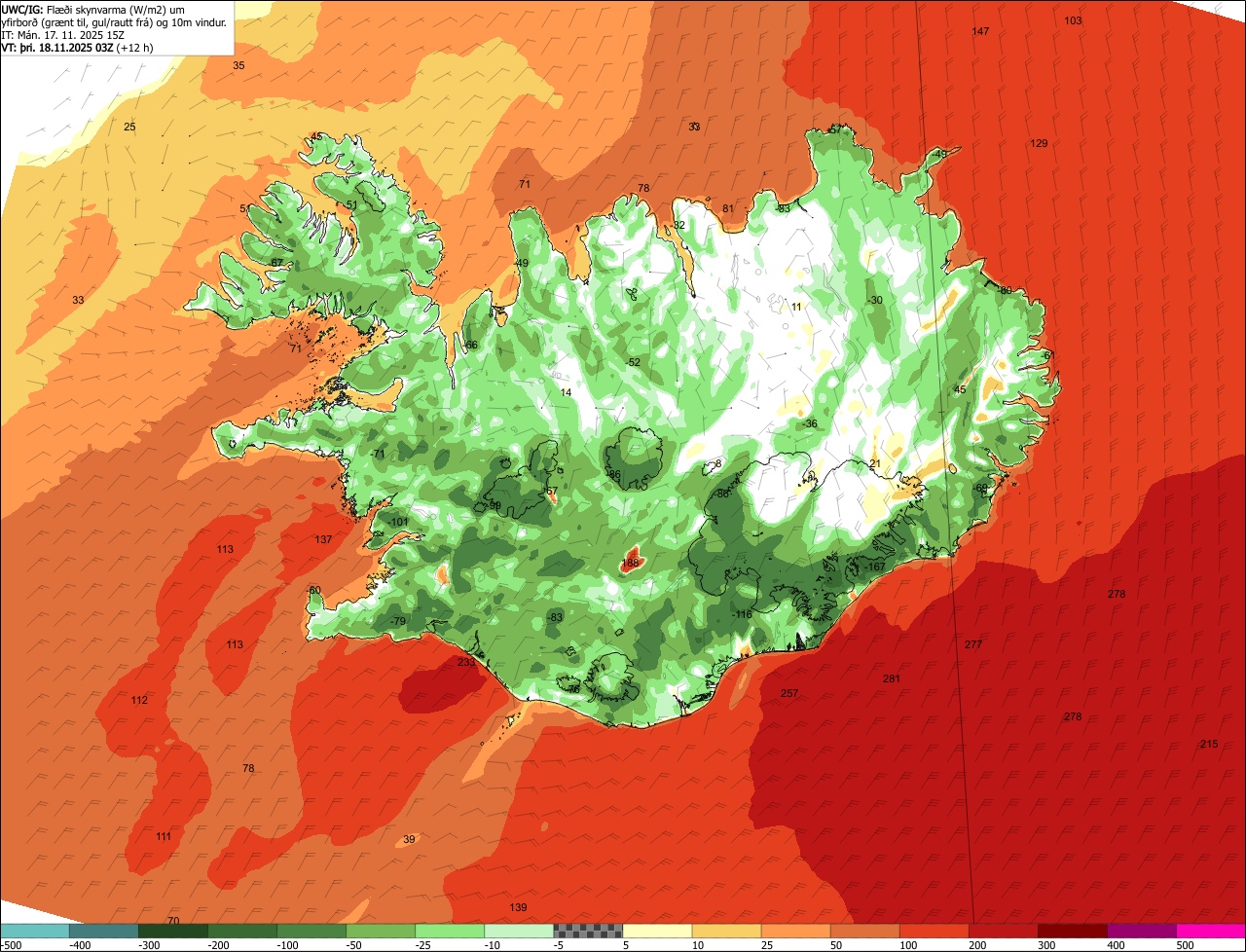This screenshot has width=1246, height=952.
Task: Click the value 70 in the bottom left
Action: 173,921
